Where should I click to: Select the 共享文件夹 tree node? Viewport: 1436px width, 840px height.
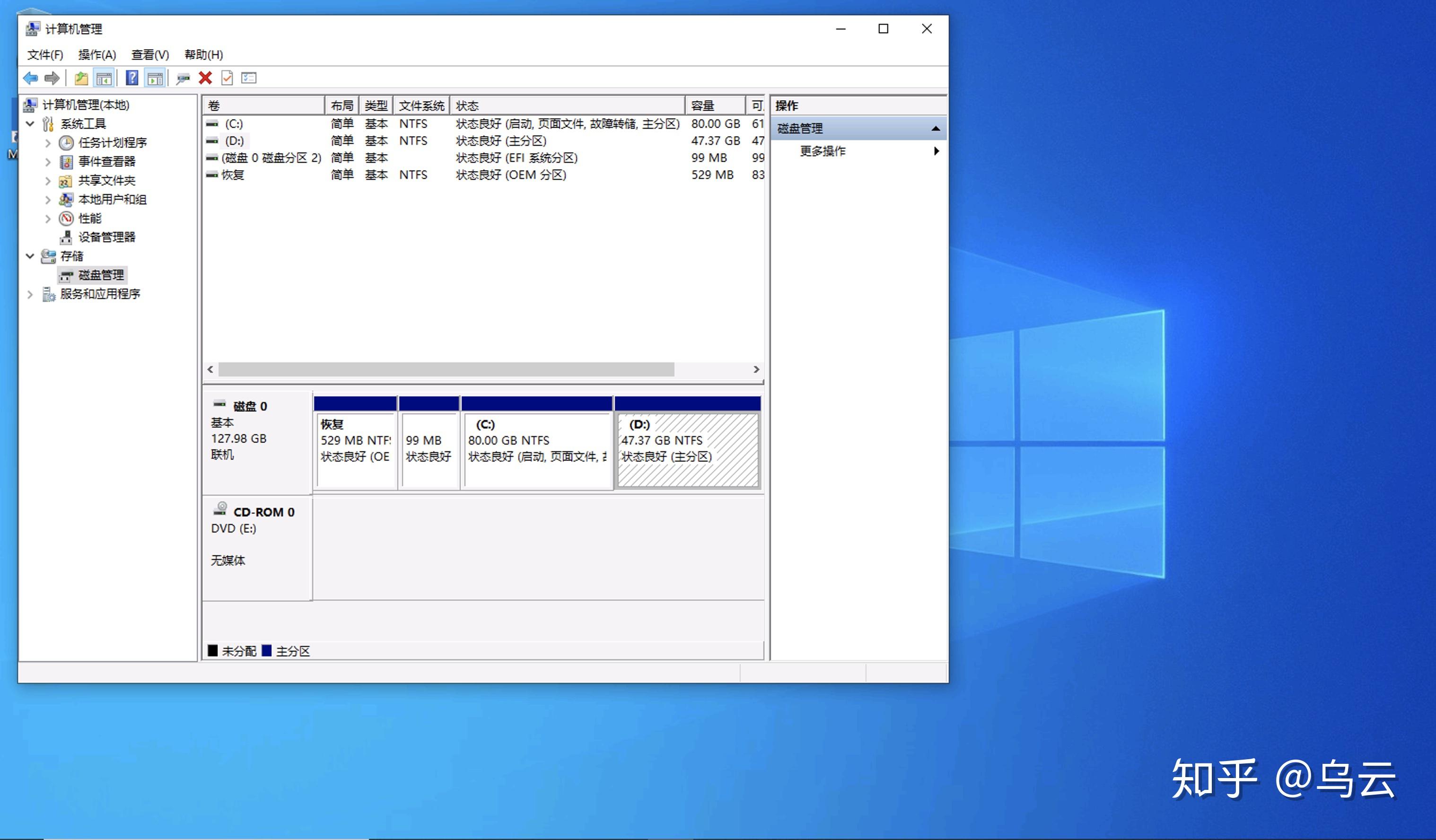click(x=106, y=181)
